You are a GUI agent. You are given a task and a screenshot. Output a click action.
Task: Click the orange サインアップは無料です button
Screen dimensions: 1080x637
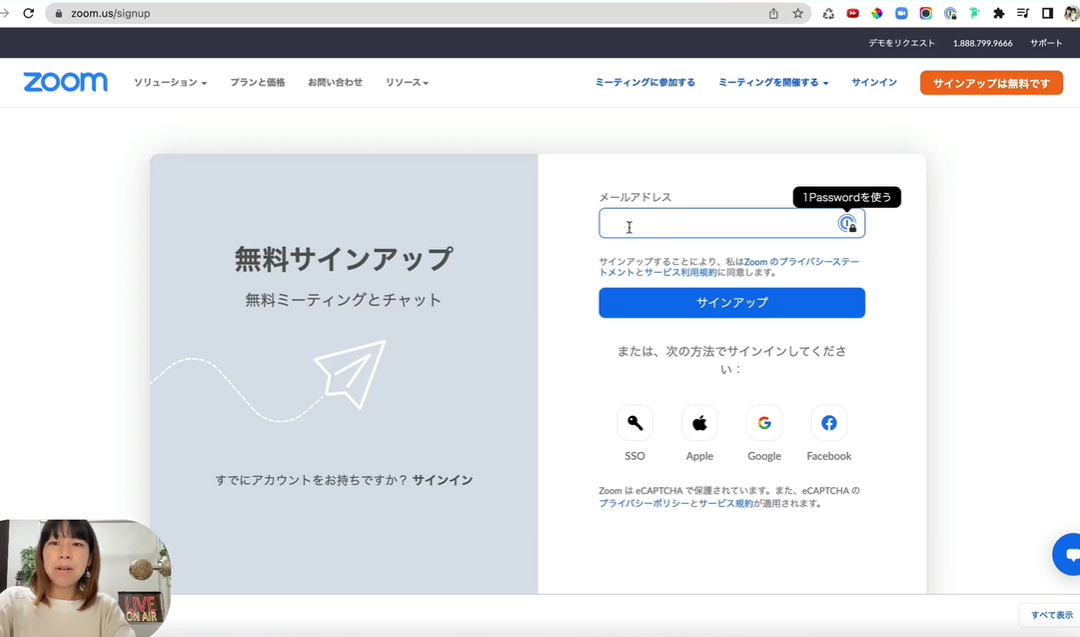tap(991, 82)
